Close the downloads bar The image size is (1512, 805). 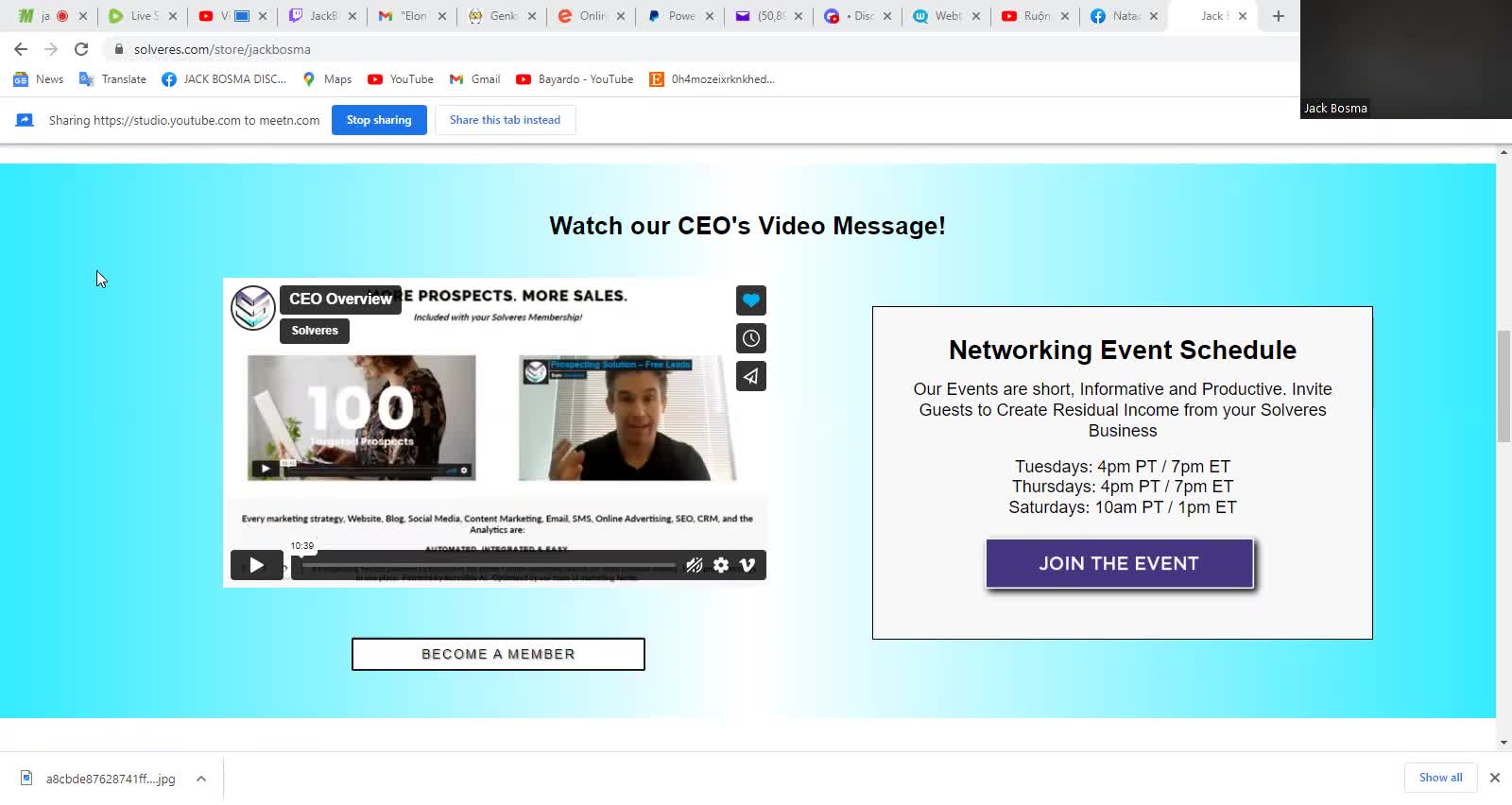pos(1495,778)
